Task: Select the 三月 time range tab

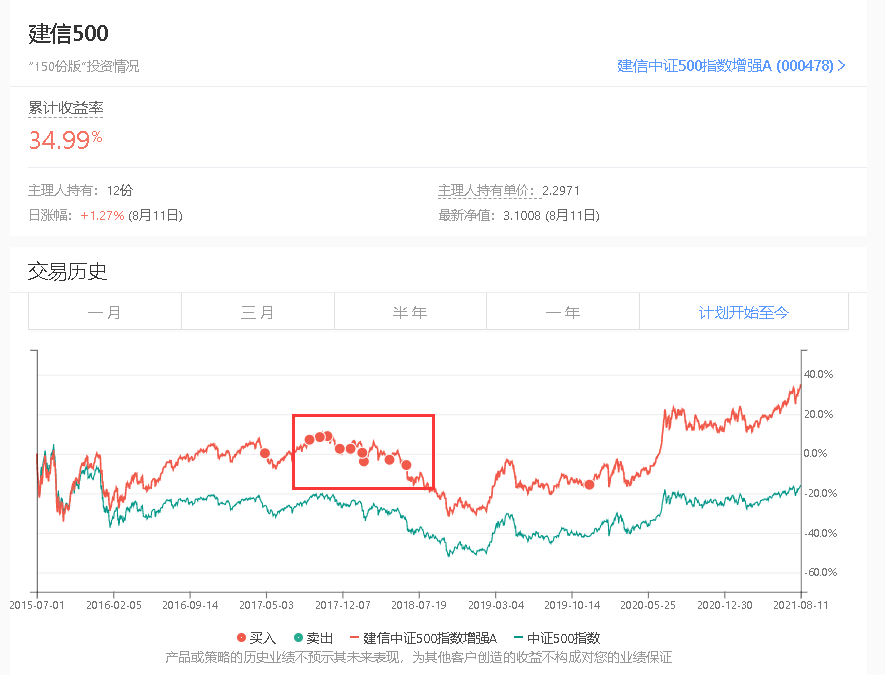Action: tap(258, 312)
